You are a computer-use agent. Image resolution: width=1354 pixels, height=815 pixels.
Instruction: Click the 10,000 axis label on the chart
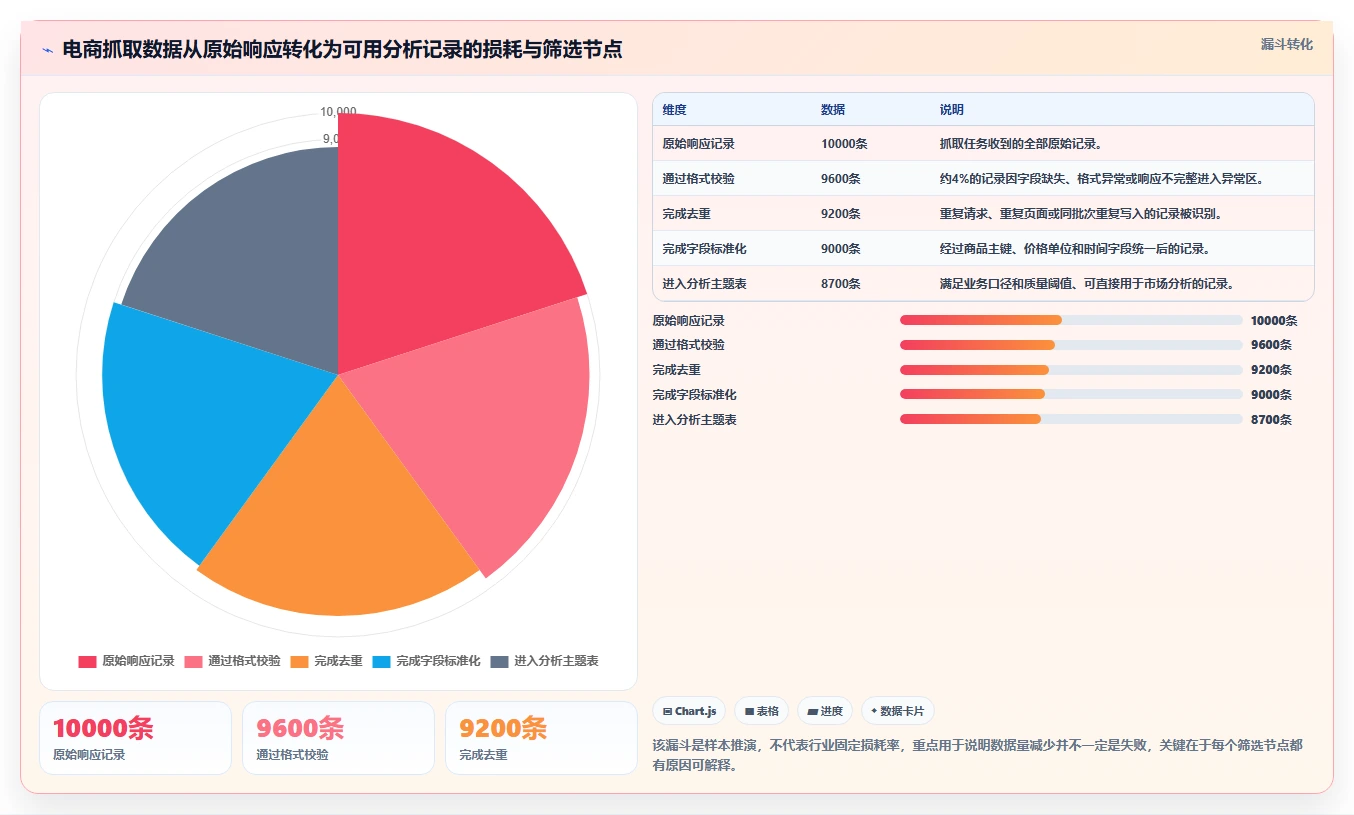[x=338, y=112]
